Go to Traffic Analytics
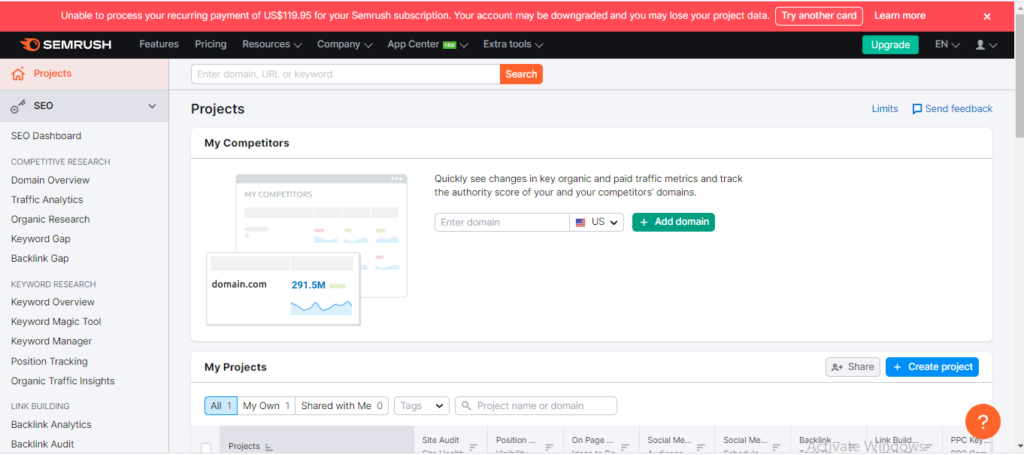This screenshot has height=455, width=1024. [47, 200]
